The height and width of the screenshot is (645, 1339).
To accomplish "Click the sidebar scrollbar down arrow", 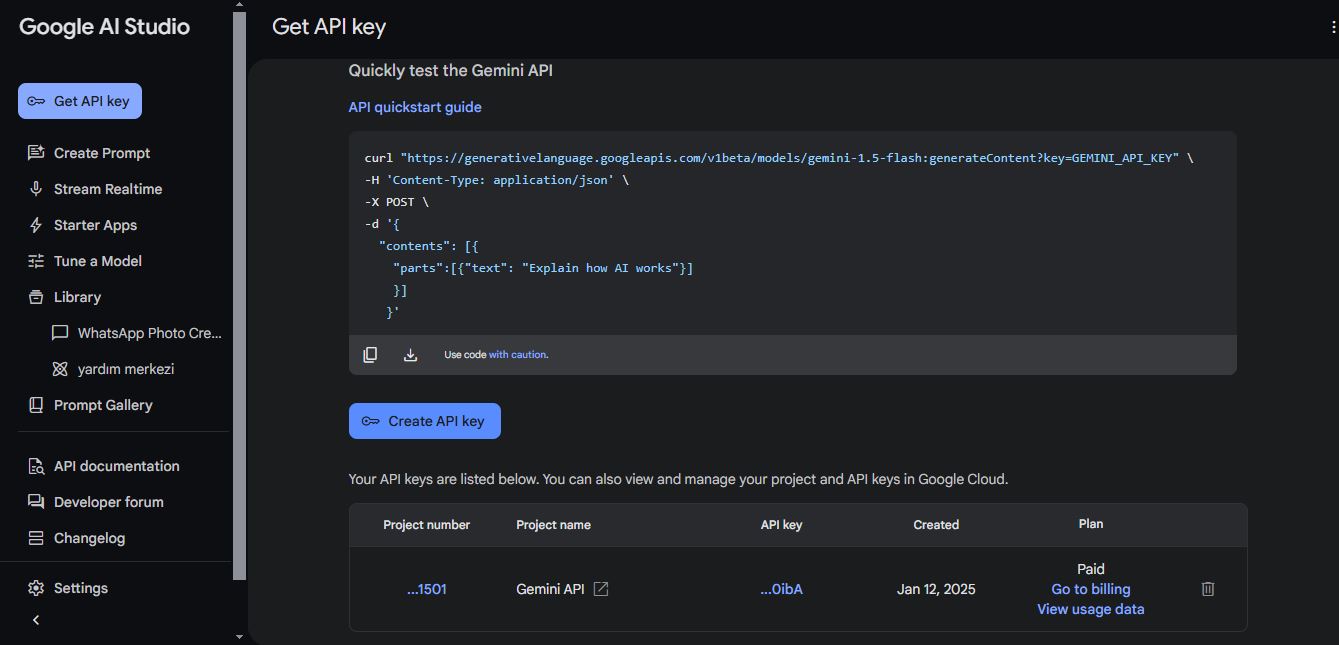I will tap(239, 637).
